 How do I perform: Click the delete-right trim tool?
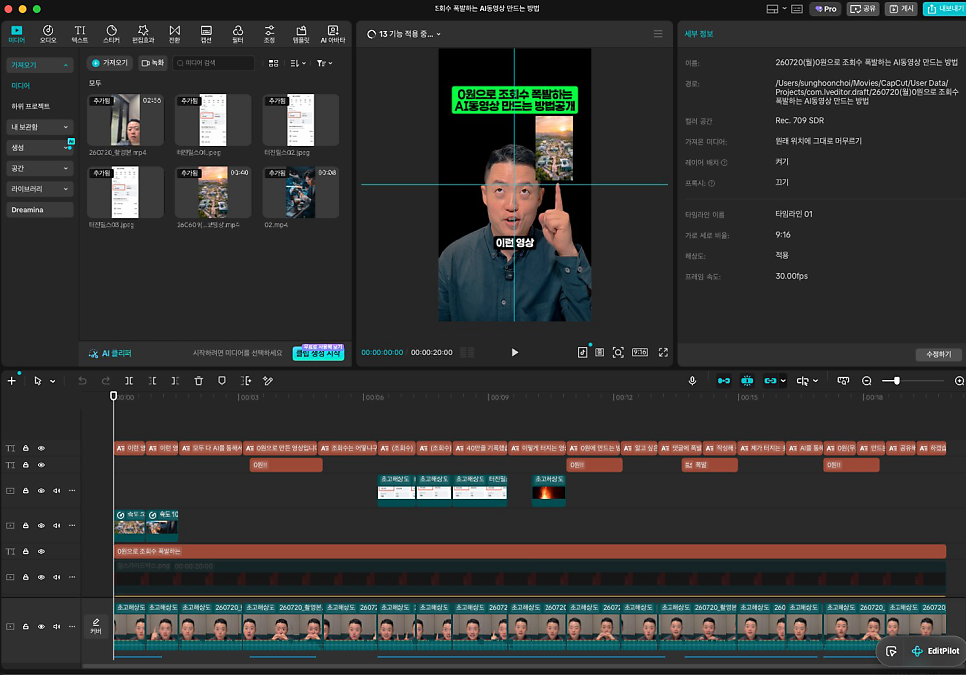click(x=176, y=381)
